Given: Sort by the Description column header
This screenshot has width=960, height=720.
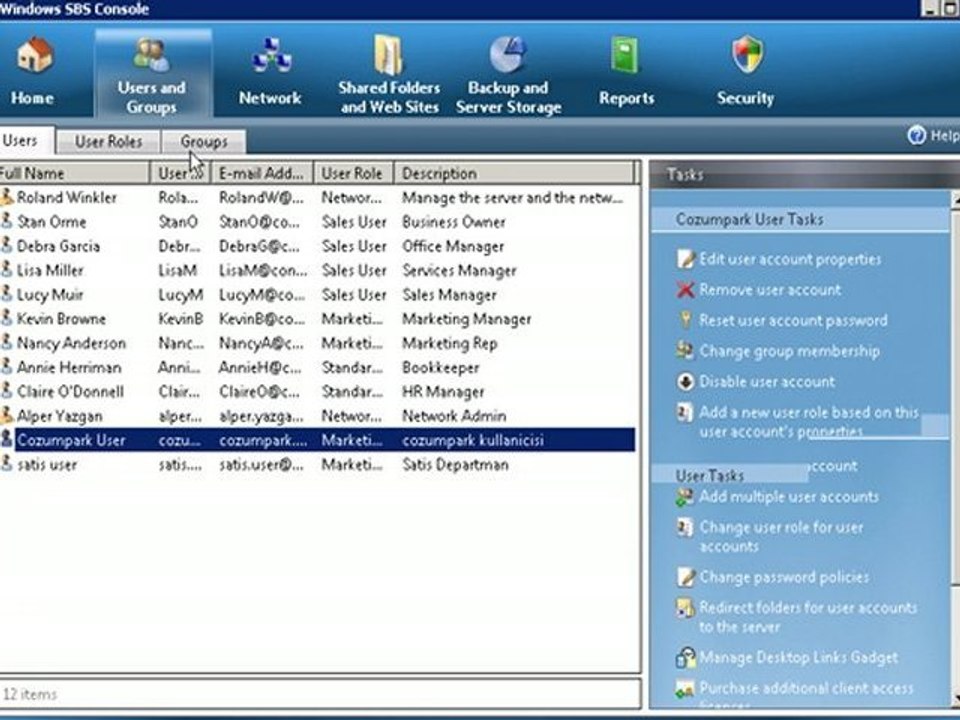Looking at the screenshot, I should (x=514, y=173).
